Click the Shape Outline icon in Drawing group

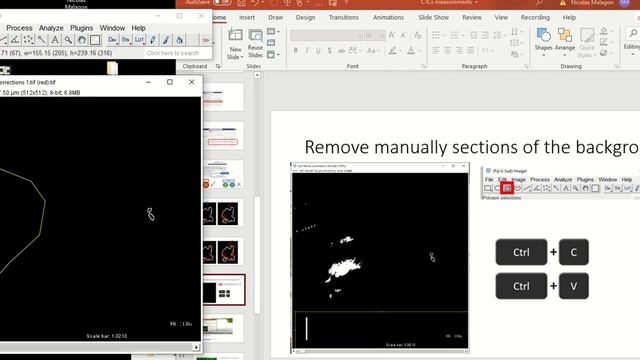pyautogui.click(x=604, y=42)
